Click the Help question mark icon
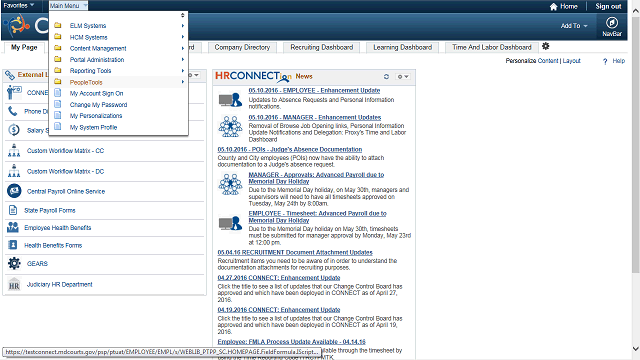The height and width of the screenshot is (360, 640). (605, 61)
